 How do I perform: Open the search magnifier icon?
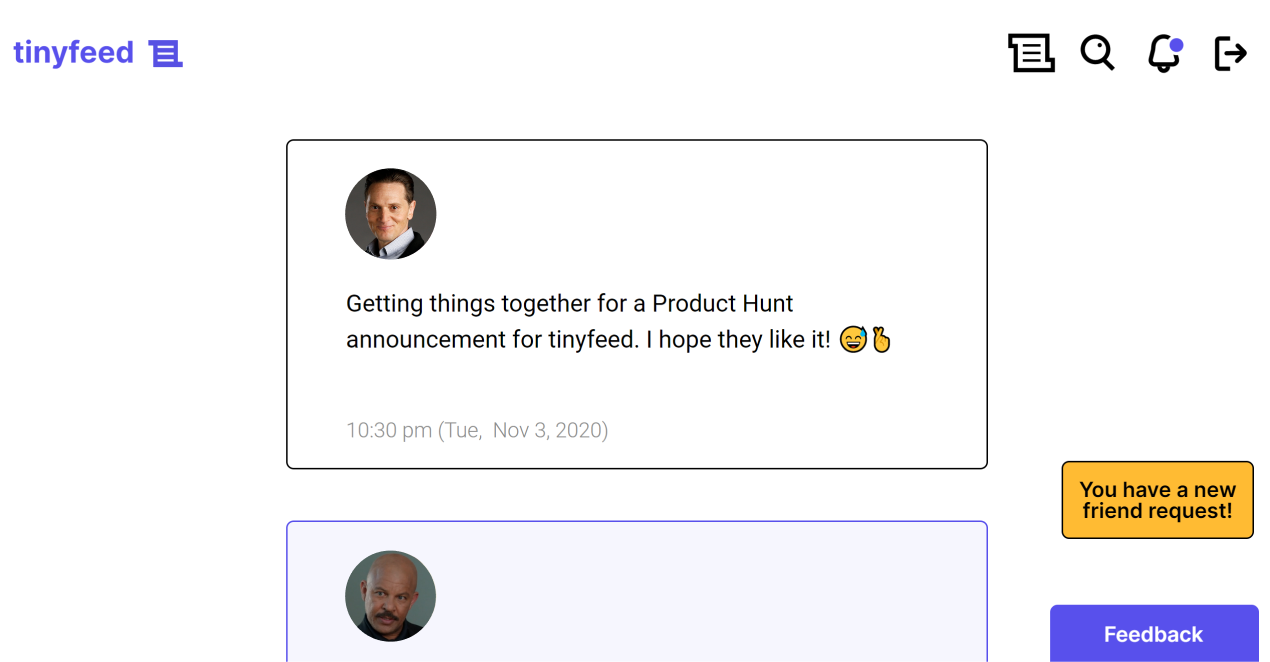[1097, 53]
